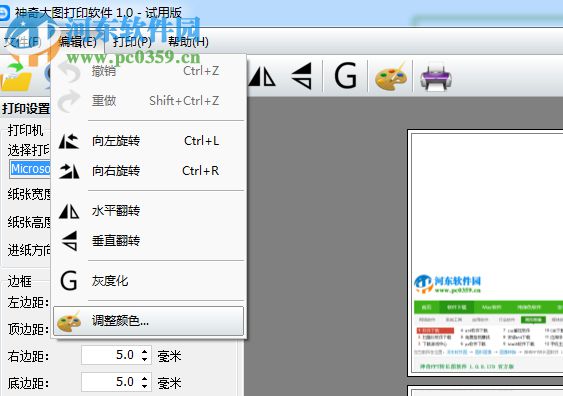Click the 左边距 label
563x396 pixels.
tap(28, 302)
